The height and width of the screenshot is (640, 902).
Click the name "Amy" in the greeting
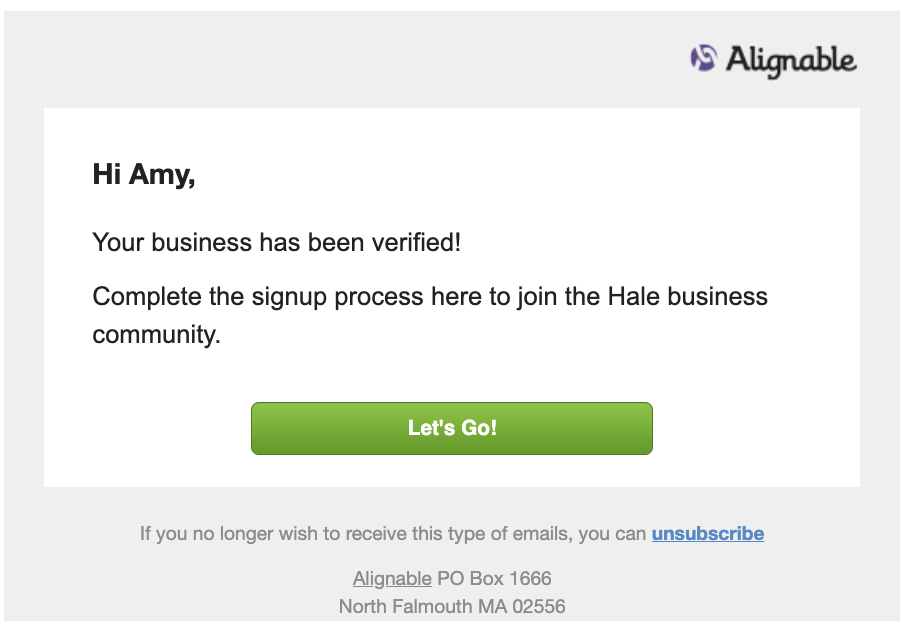(x=159, y=175)
